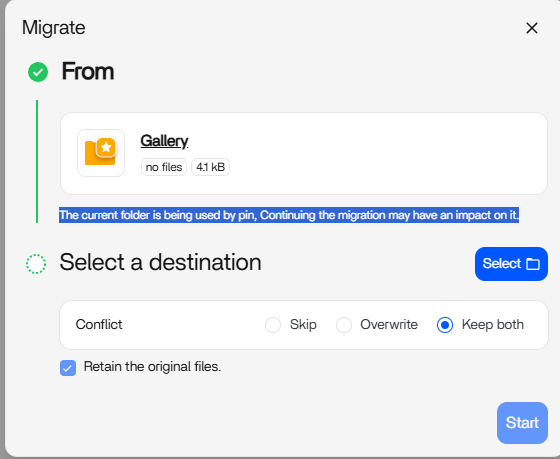Click the dotted circle step icon for destination

[36, 264]
